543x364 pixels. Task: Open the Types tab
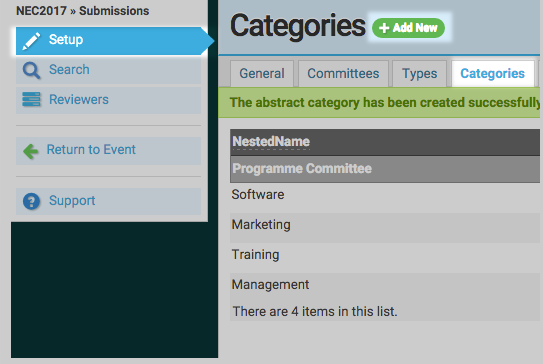(x=419, y=74)
